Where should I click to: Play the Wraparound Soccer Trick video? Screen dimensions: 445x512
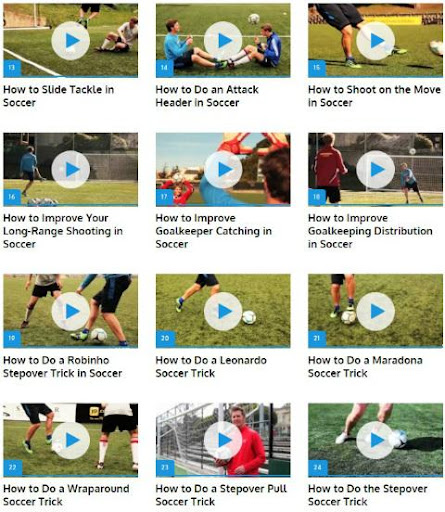coord(71,440)
